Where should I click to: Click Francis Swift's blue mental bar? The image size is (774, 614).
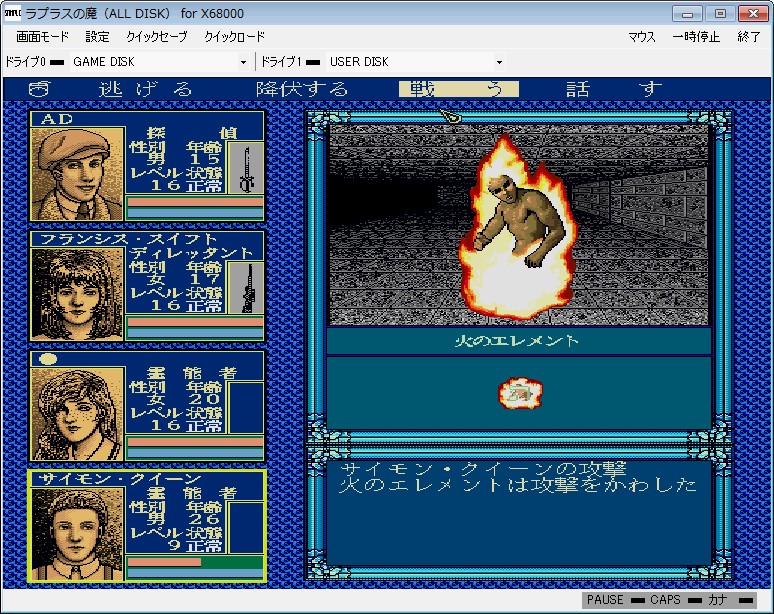[195, 333]
